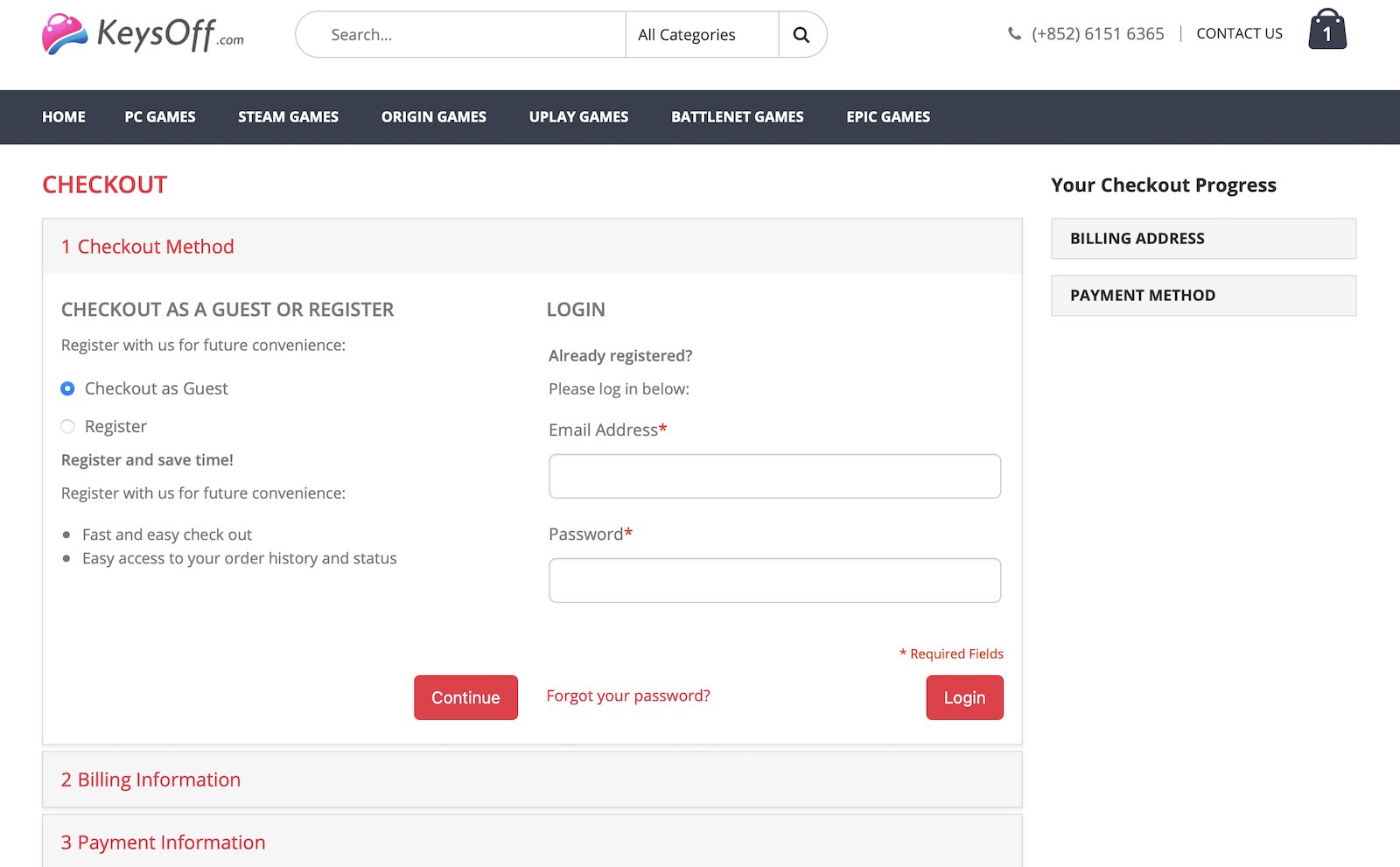This screenshot has height=867, width=1400.
Task: Click the KeysOff logo
Action: point(143,35)
